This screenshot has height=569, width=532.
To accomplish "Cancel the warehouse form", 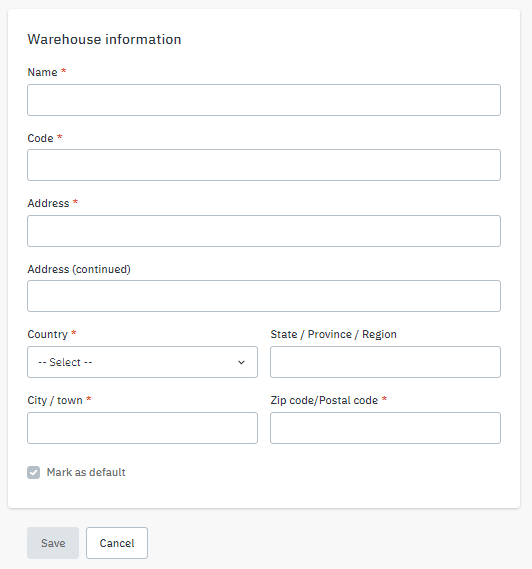I will click(x=117, y=543).
